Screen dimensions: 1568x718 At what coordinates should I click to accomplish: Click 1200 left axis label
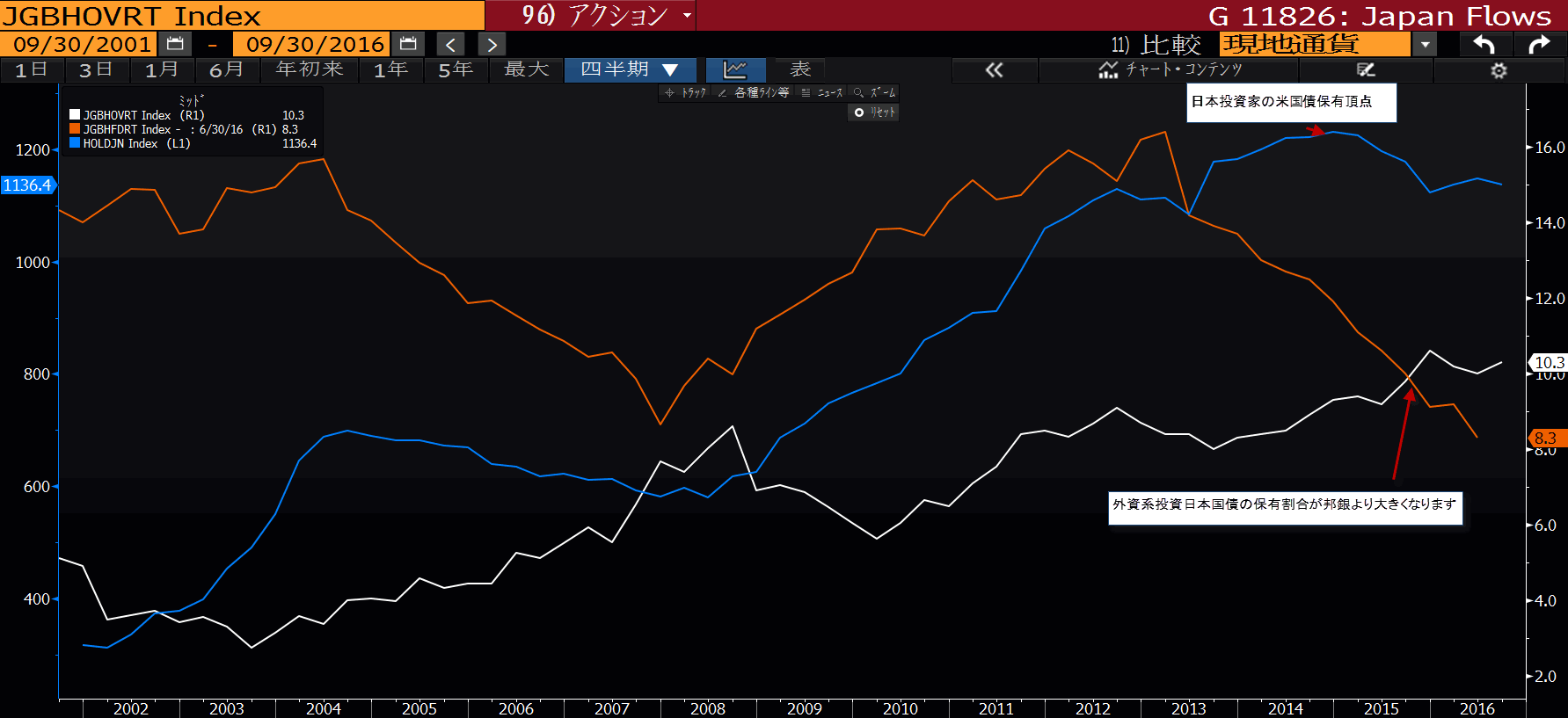[x=33, y=150]
